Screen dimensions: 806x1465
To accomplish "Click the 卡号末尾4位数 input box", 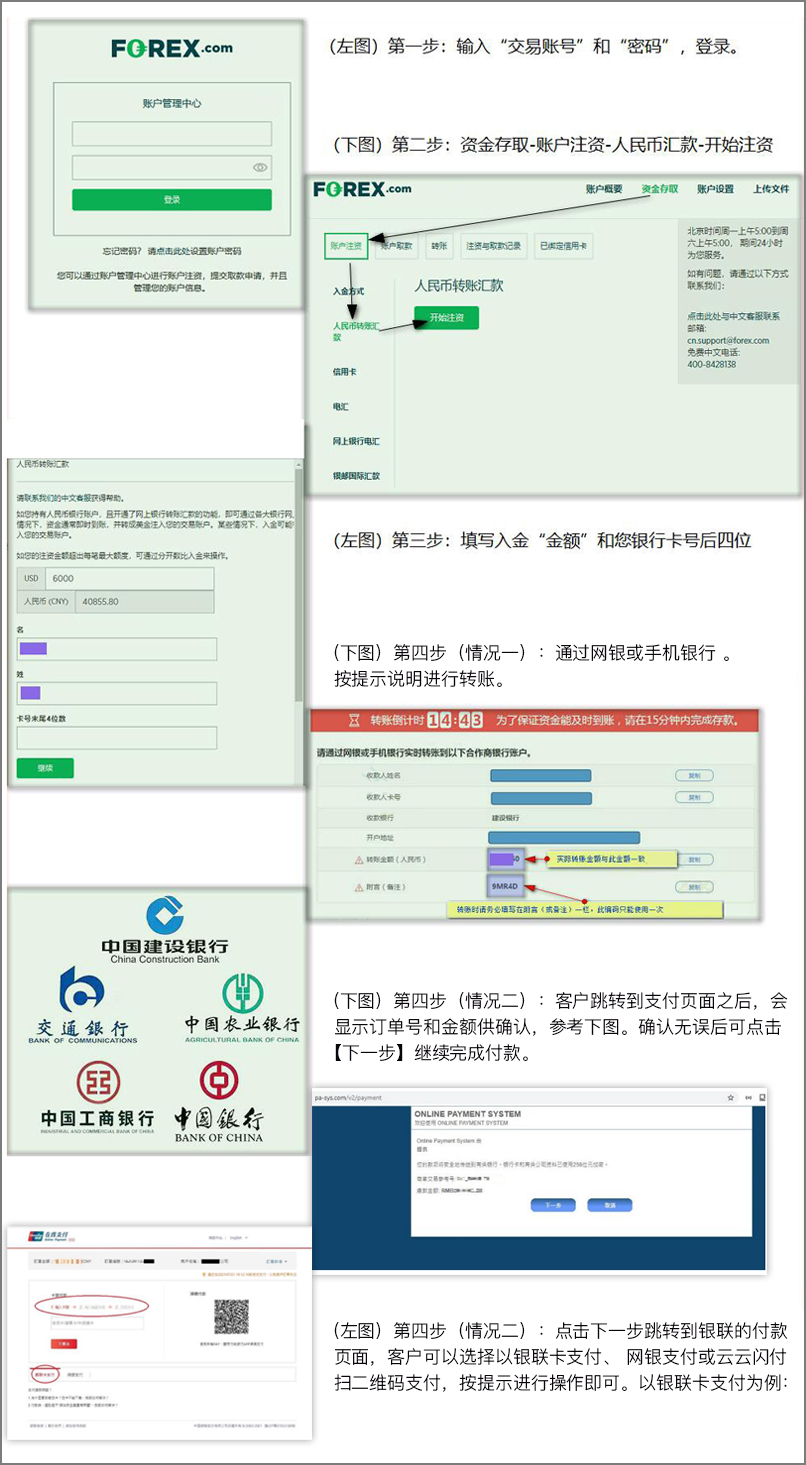I will (116, 738).
